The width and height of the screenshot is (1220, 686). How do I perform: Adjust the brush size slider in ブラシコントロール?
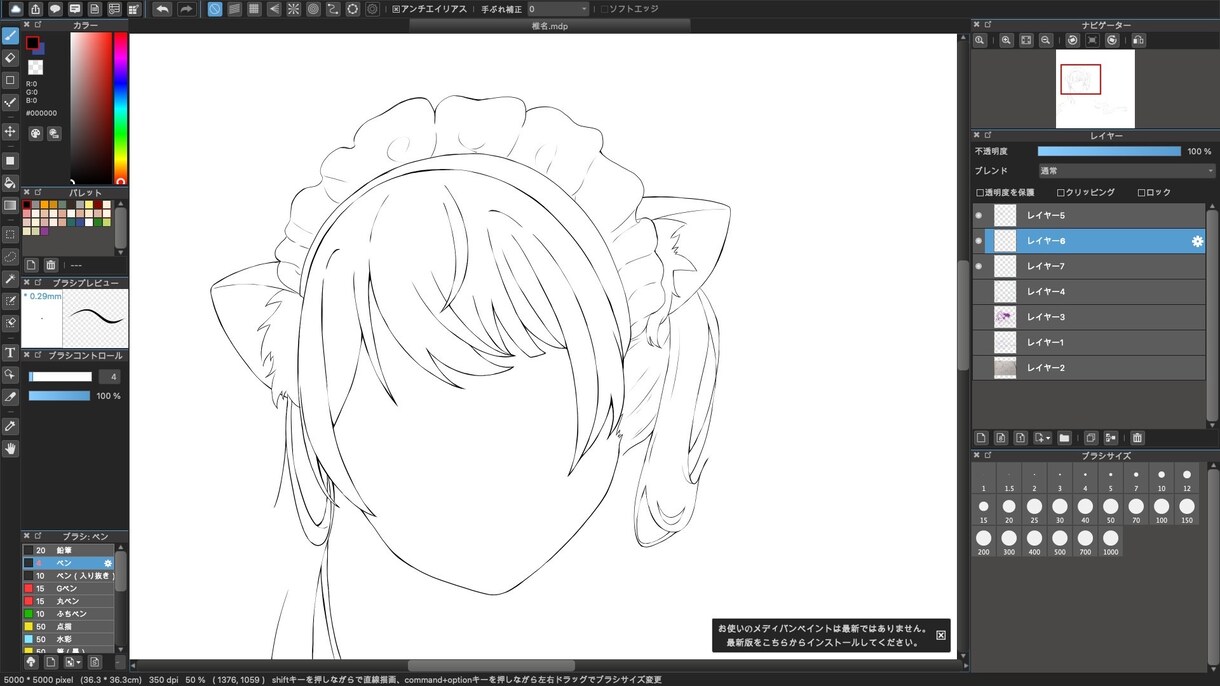[60, 377]
